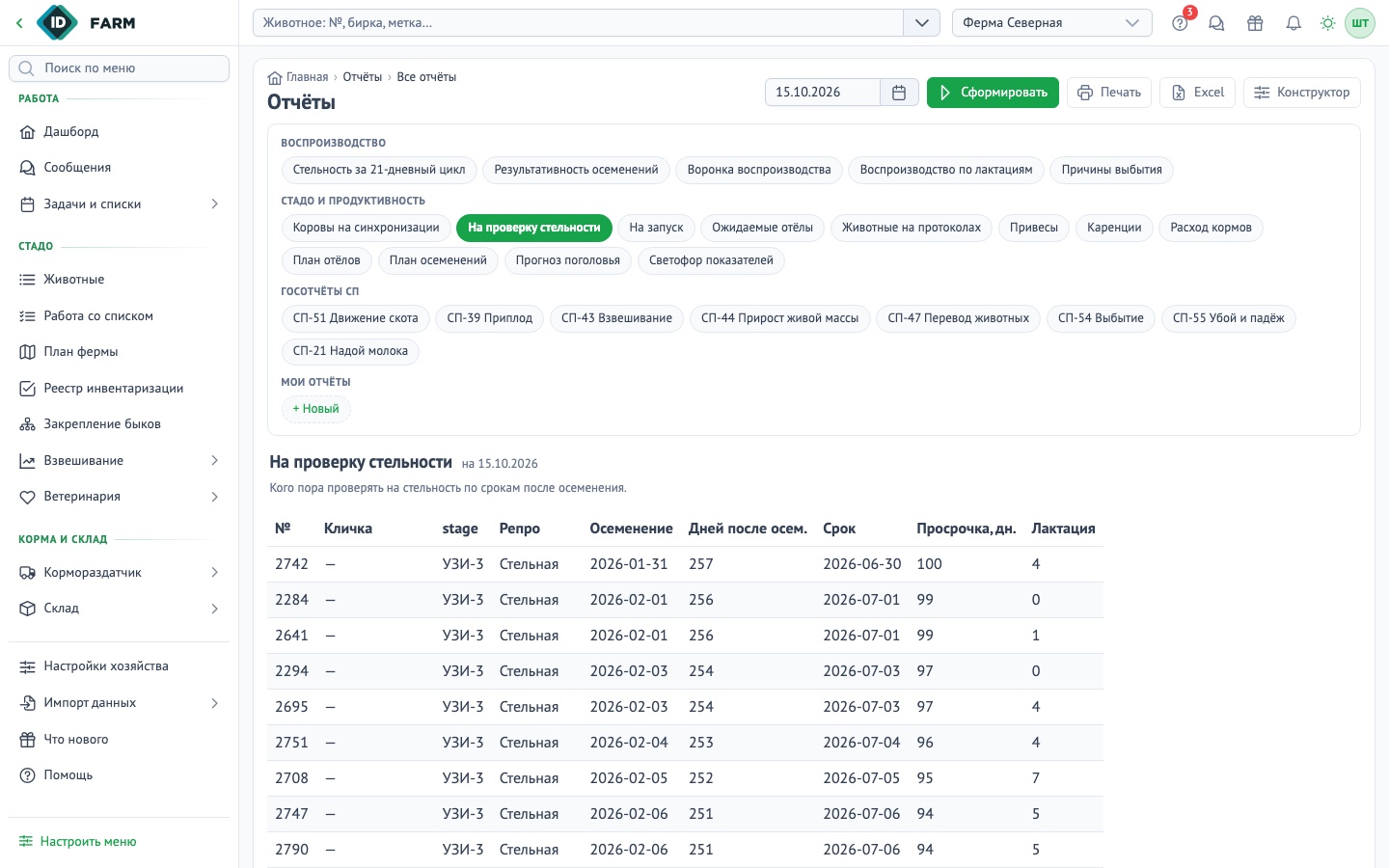Click the Помощь question icon
The image size is (1389, 868).
coord(27,775)
